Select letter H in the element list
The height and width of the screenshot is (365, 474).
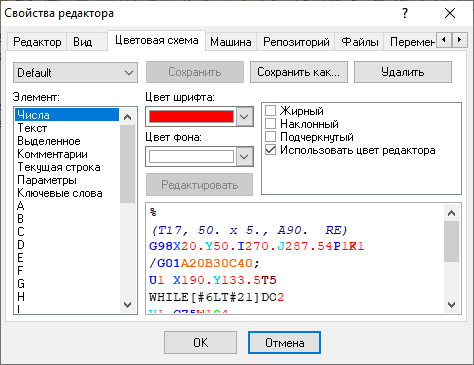[67, 297]
